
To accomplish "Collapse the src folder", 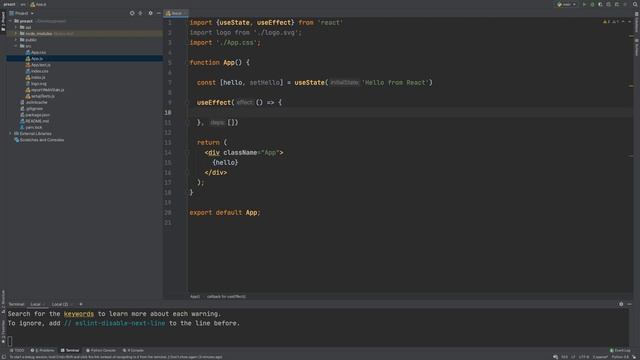I will click(16, 46).
